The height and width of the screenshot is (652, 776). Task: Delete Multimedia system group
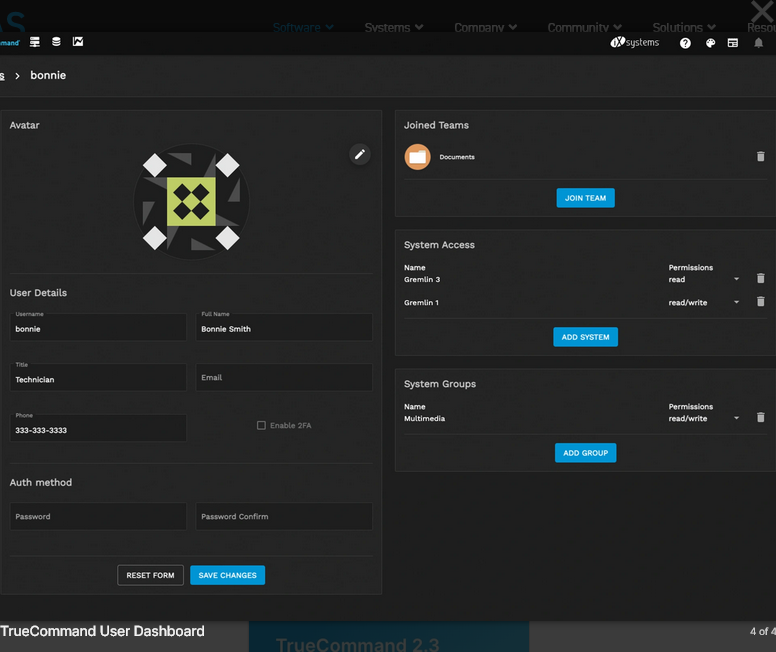click(761, 417)
